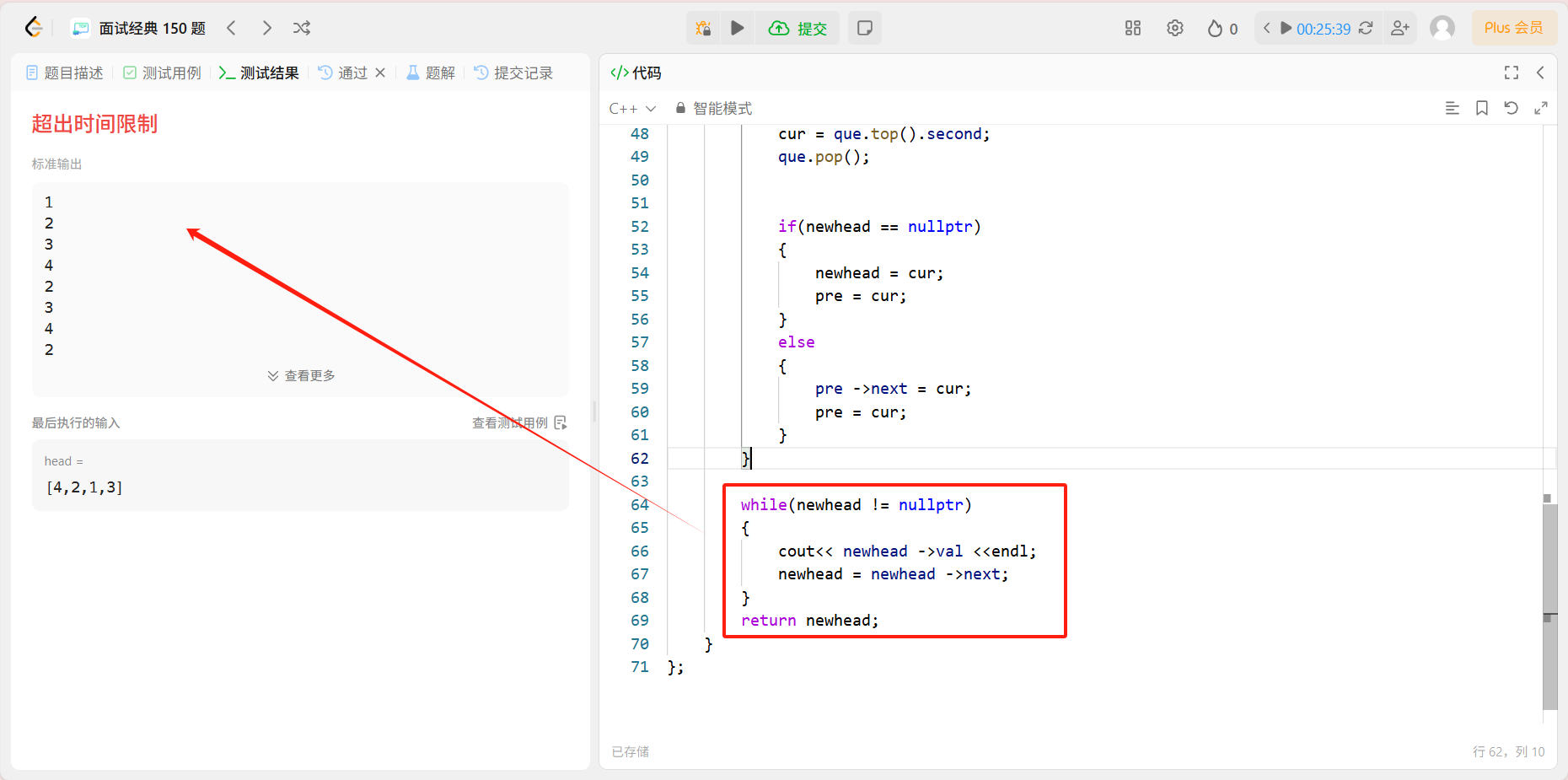1568x780 pixels.
Task: Collapse the code panel chevron
Action: point(1540,73)
